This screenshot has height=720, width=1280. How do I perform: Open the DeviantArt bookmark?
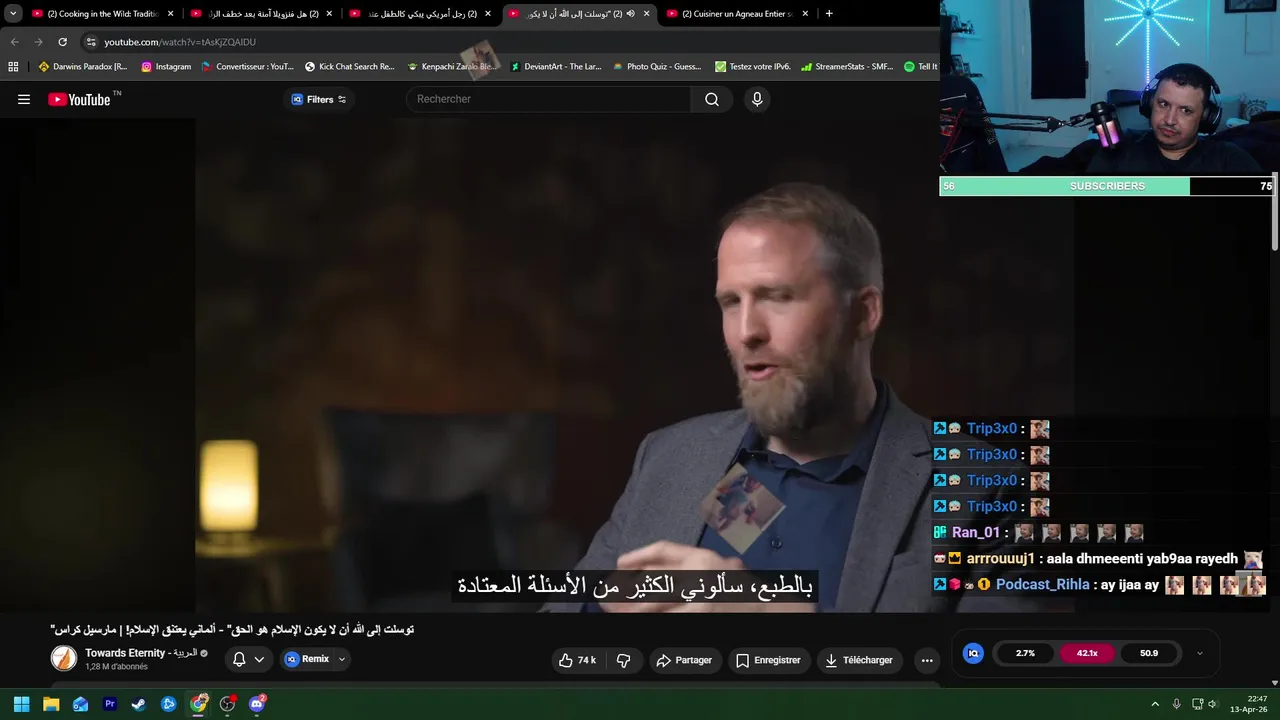click(x=556, y=67)
